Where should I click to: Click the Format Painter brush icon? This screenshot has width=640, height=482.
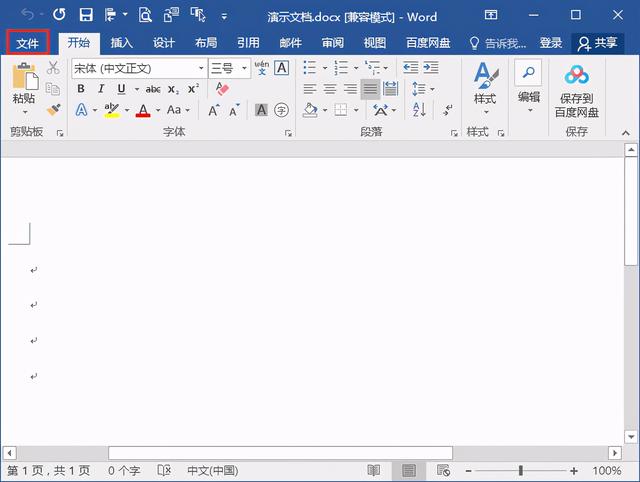pyautogui.click(x=53, y=110)
